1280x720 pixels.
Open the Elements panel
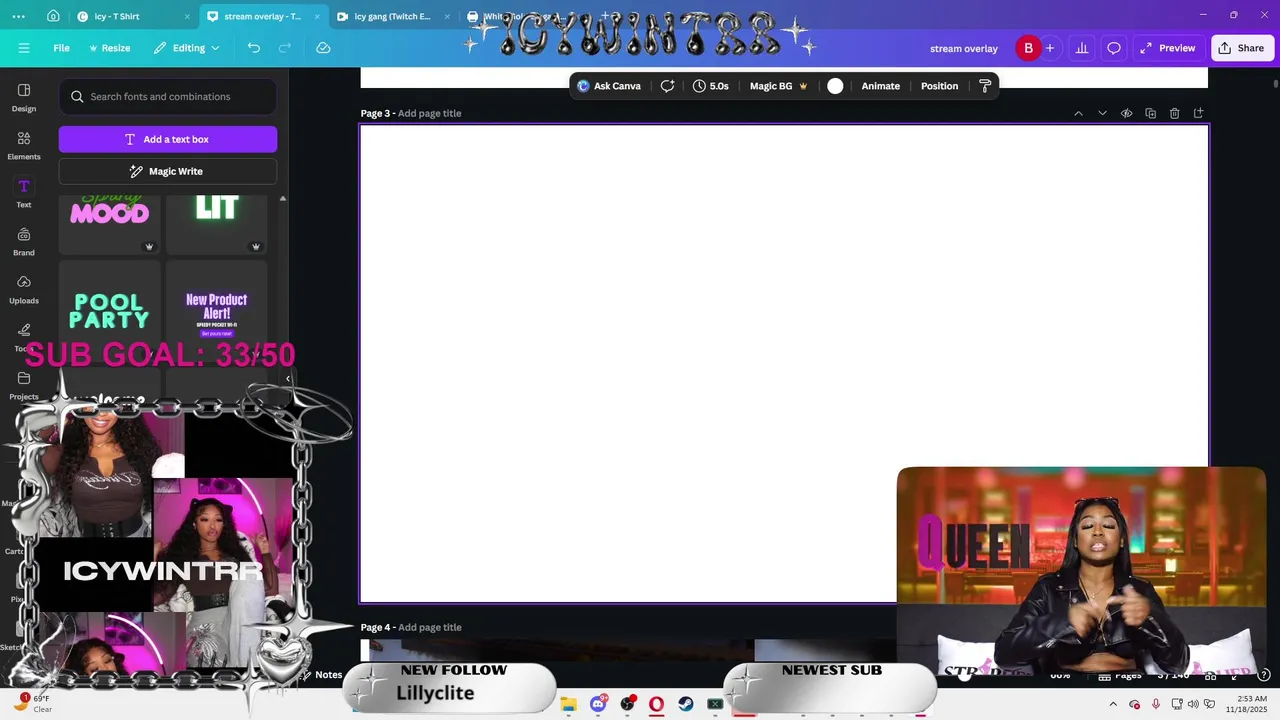(24, 145)
